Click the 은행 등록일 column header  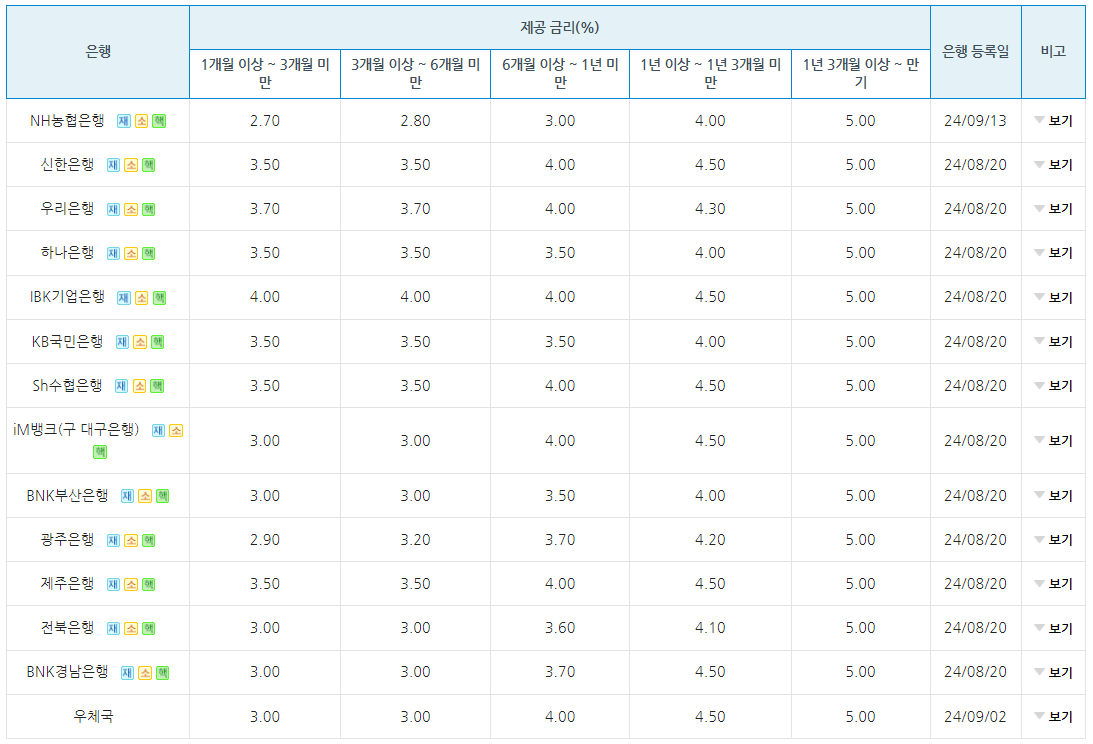coord(975,52)
